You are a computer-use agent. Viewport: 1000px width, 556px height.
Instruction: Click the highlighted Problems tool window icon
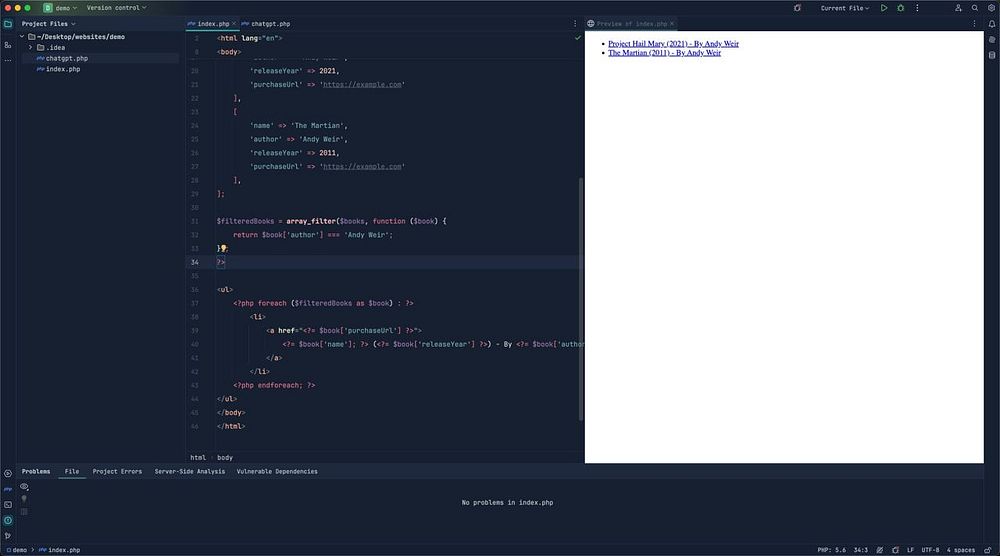[8, 520]
